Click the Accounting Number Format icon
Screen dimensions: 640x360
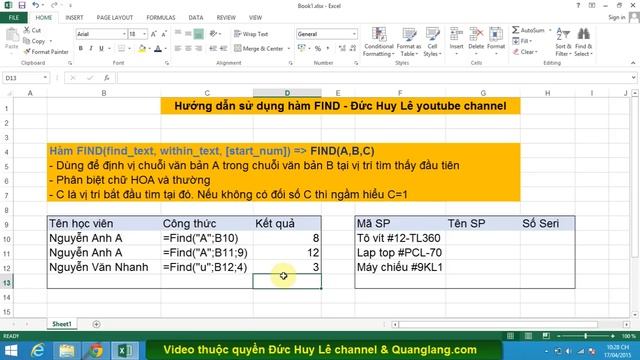pyautogui.click(x=302, y=48)
